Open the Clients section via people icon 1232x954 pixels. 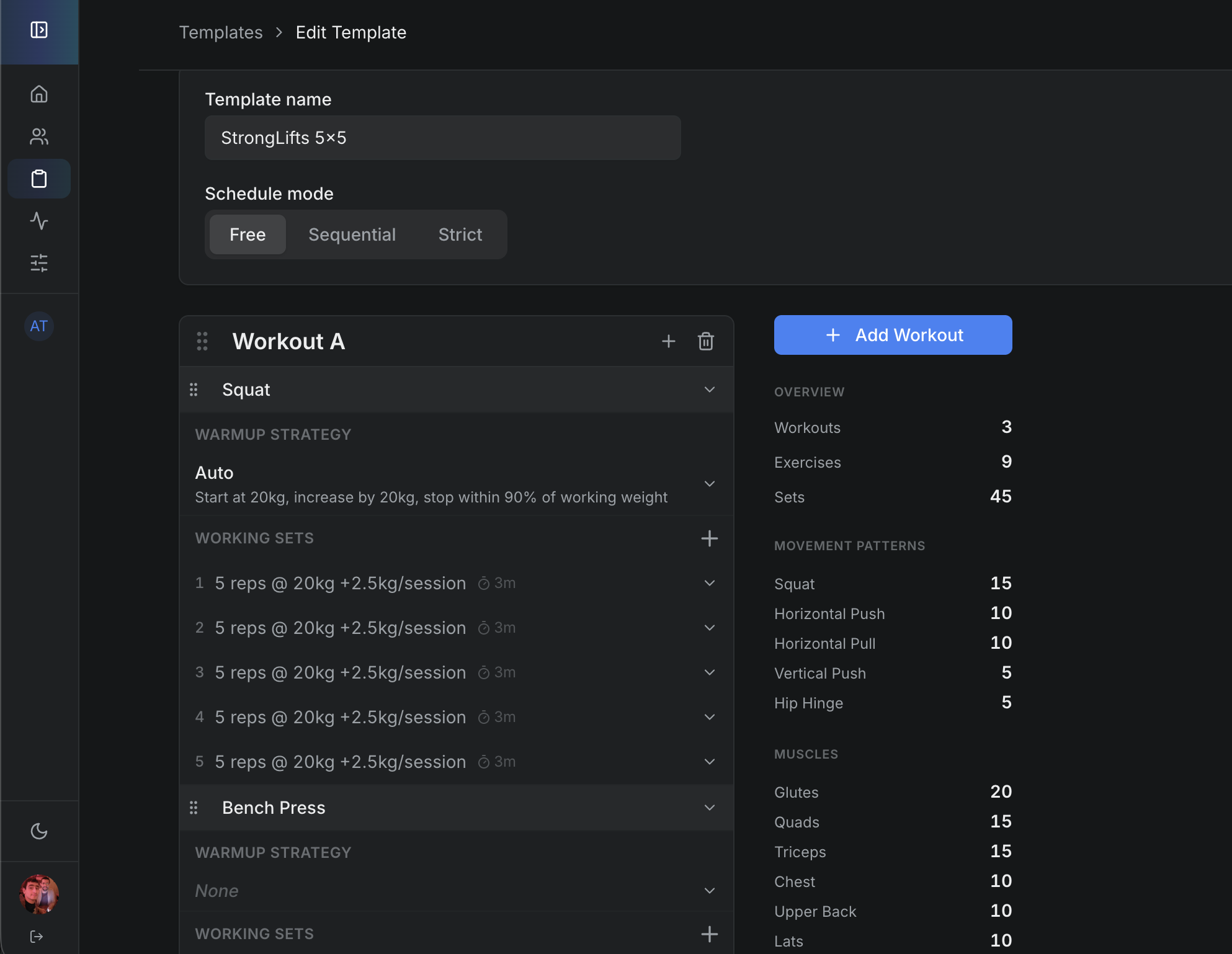[x=39, y=136]
